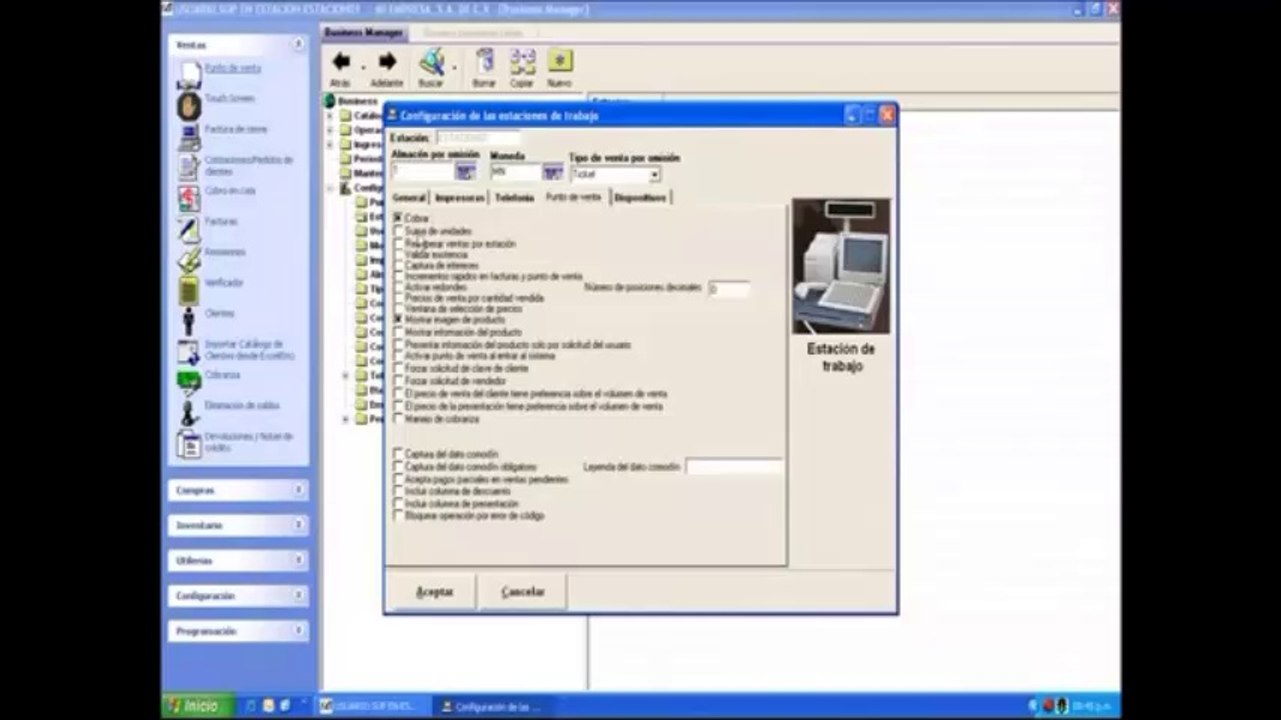This screenshot has width=1281, height=720.
Task: Open the Remisiones sidebar icon
Action: tap(189, 259)
